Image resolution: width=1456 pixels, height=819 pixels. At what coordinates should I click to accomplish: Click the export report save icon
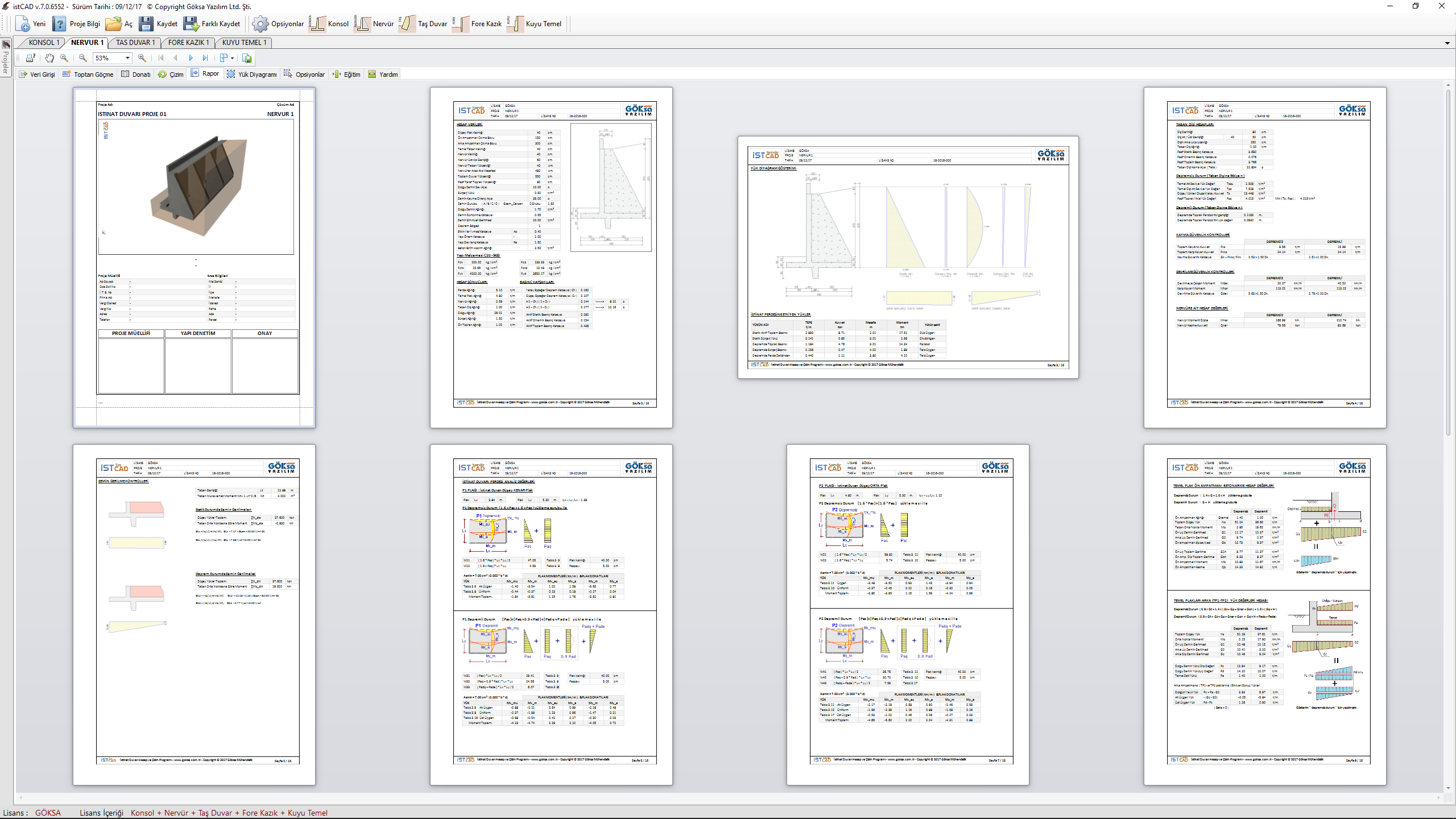coord(247,58)
